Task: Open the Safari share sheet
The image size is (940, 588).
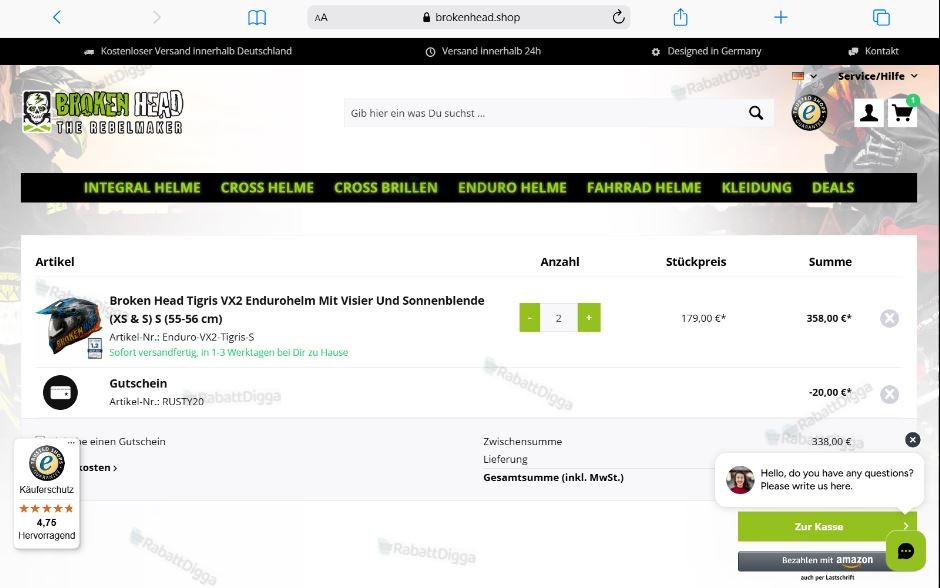Action: click(x=680, y=17)
